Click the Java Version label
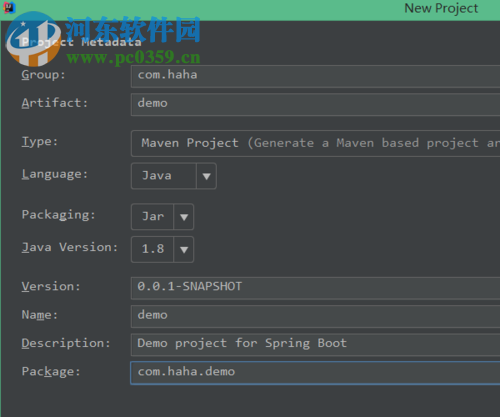This screenshot has width=500, height=417. (70, 247)
